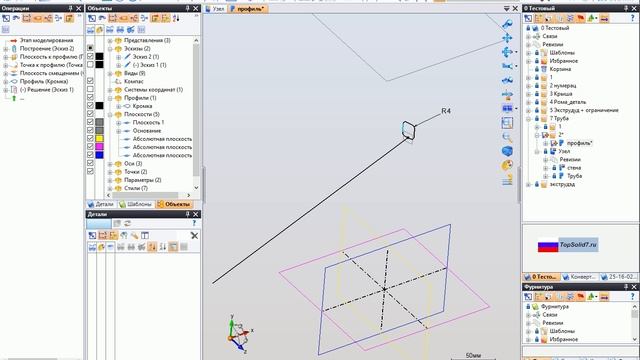Switch to the Шаблоны bottom tab
The image size is (640, 360).
pos(136,204)
